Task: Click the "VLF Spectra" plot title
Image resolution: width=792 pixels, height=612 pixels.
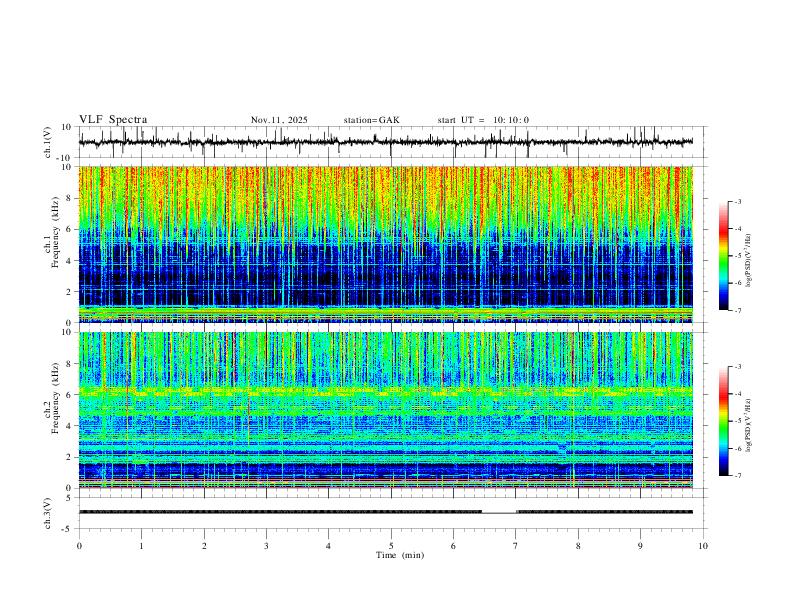Action: click(113, 120)
